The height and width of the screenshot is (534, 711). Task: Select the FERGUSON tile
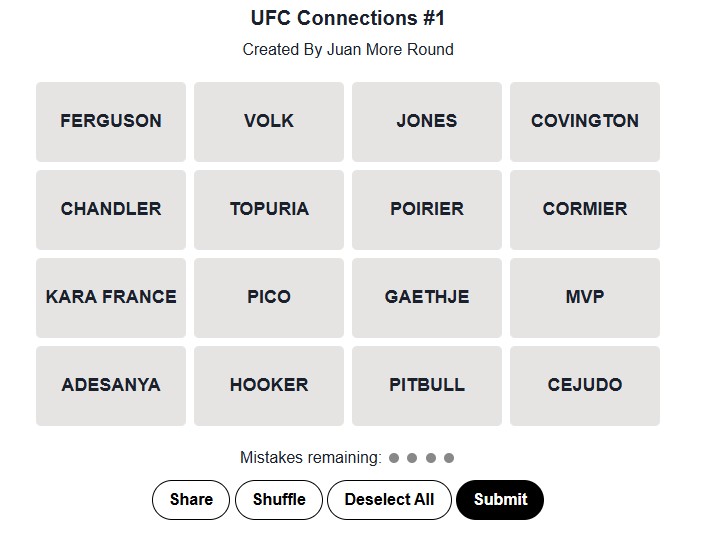[x=111, y=121]
